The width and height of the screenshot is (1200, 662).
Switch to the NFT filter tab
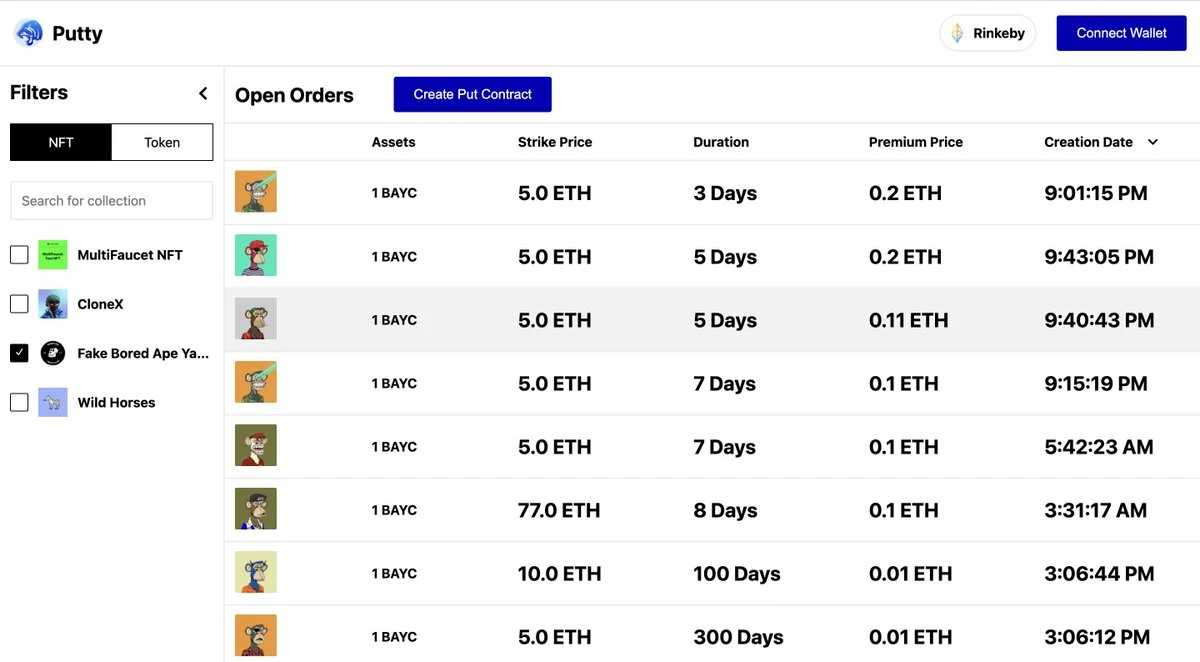pyautogui.click(x=61, y=142)
